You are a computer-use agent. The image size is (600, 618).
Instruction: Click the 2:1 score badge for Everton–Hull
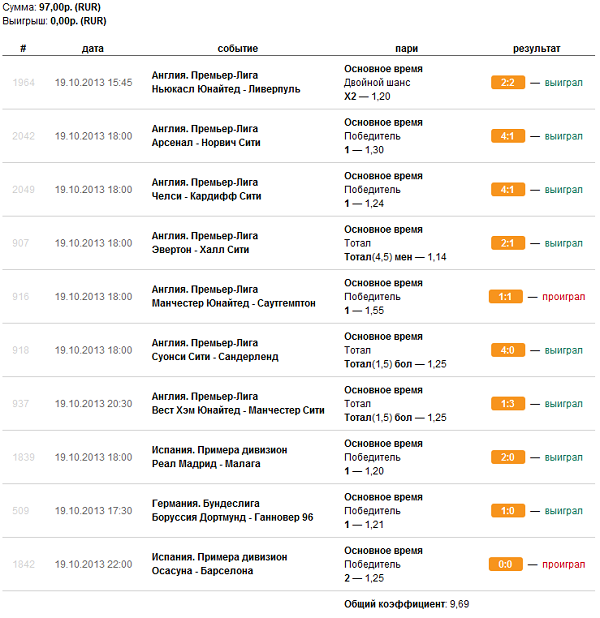pos(507,243)
